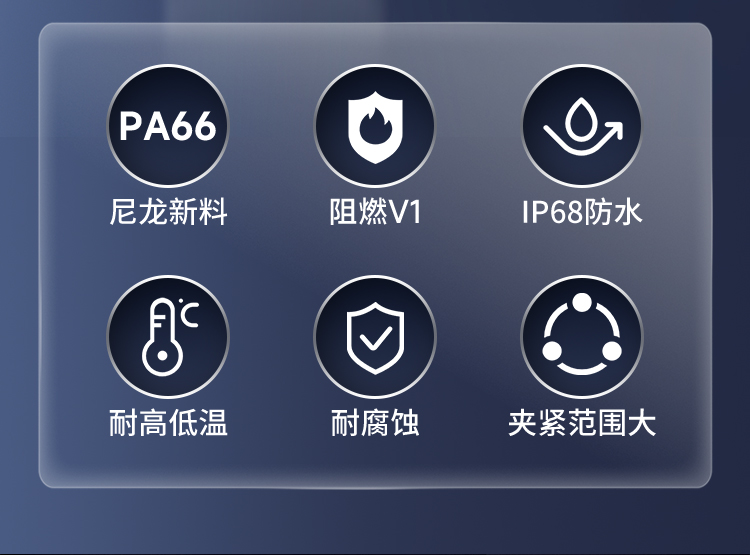Select the IP68防水 text
Image resolution: width=750 pixels, height=555 pixels.
point(582,211)
